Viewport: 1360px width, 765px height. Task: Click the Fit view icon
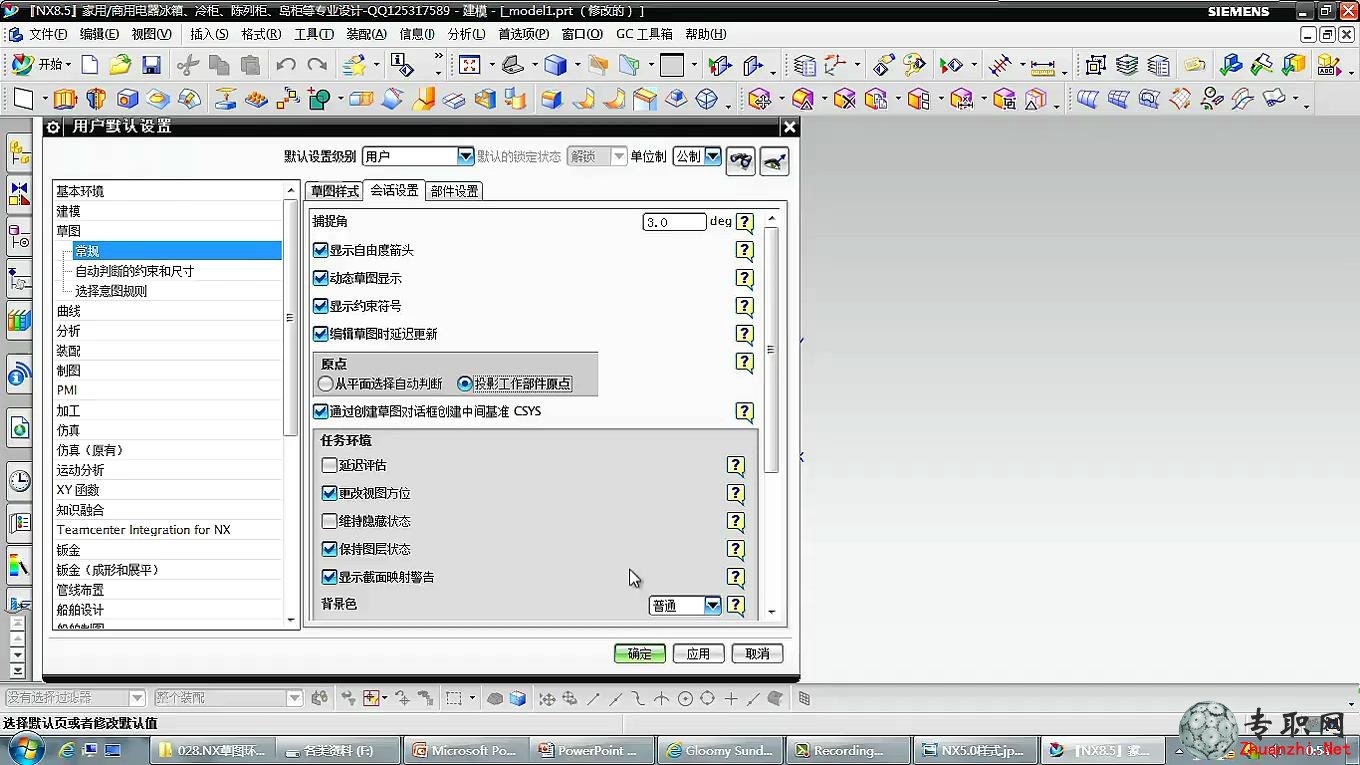point(469,65)
